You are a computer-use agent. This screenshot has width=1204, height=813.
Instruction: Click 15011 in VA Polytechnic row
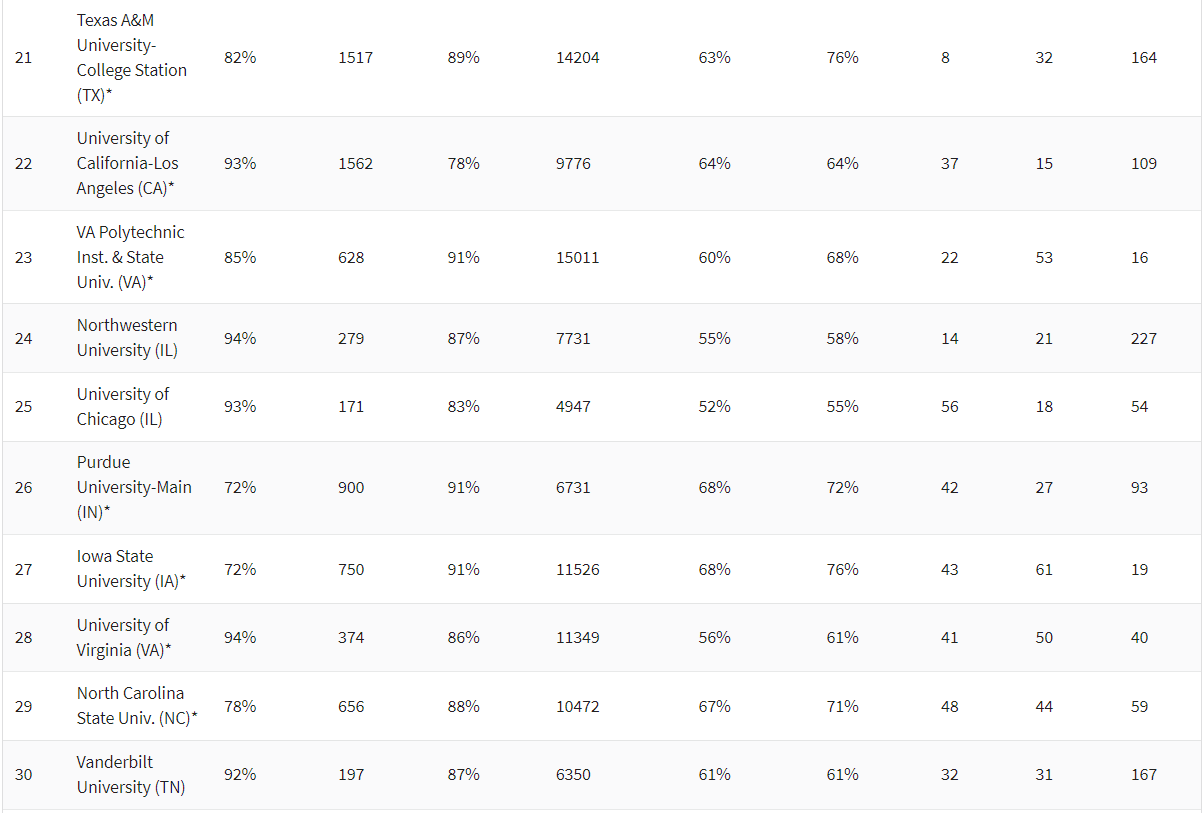(x=578, y=257)
